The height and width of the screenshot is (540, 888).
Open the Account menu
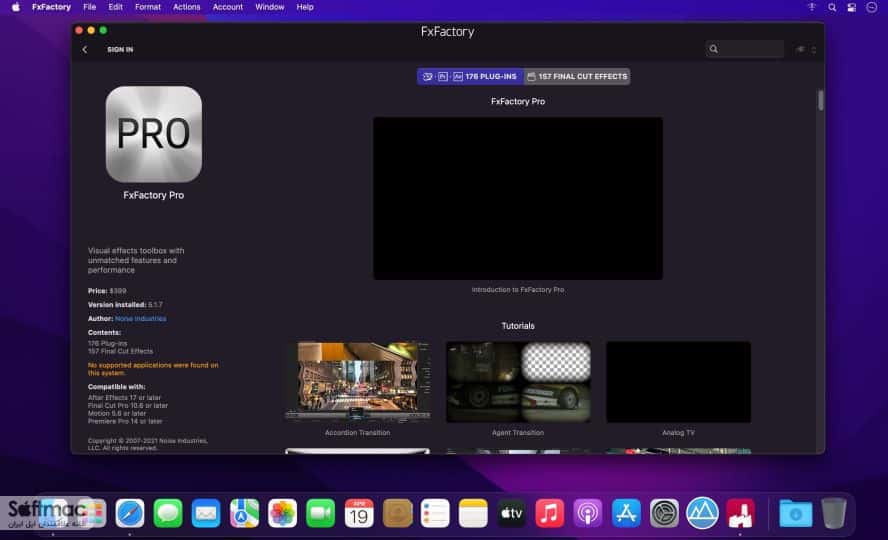click(228, 7)
